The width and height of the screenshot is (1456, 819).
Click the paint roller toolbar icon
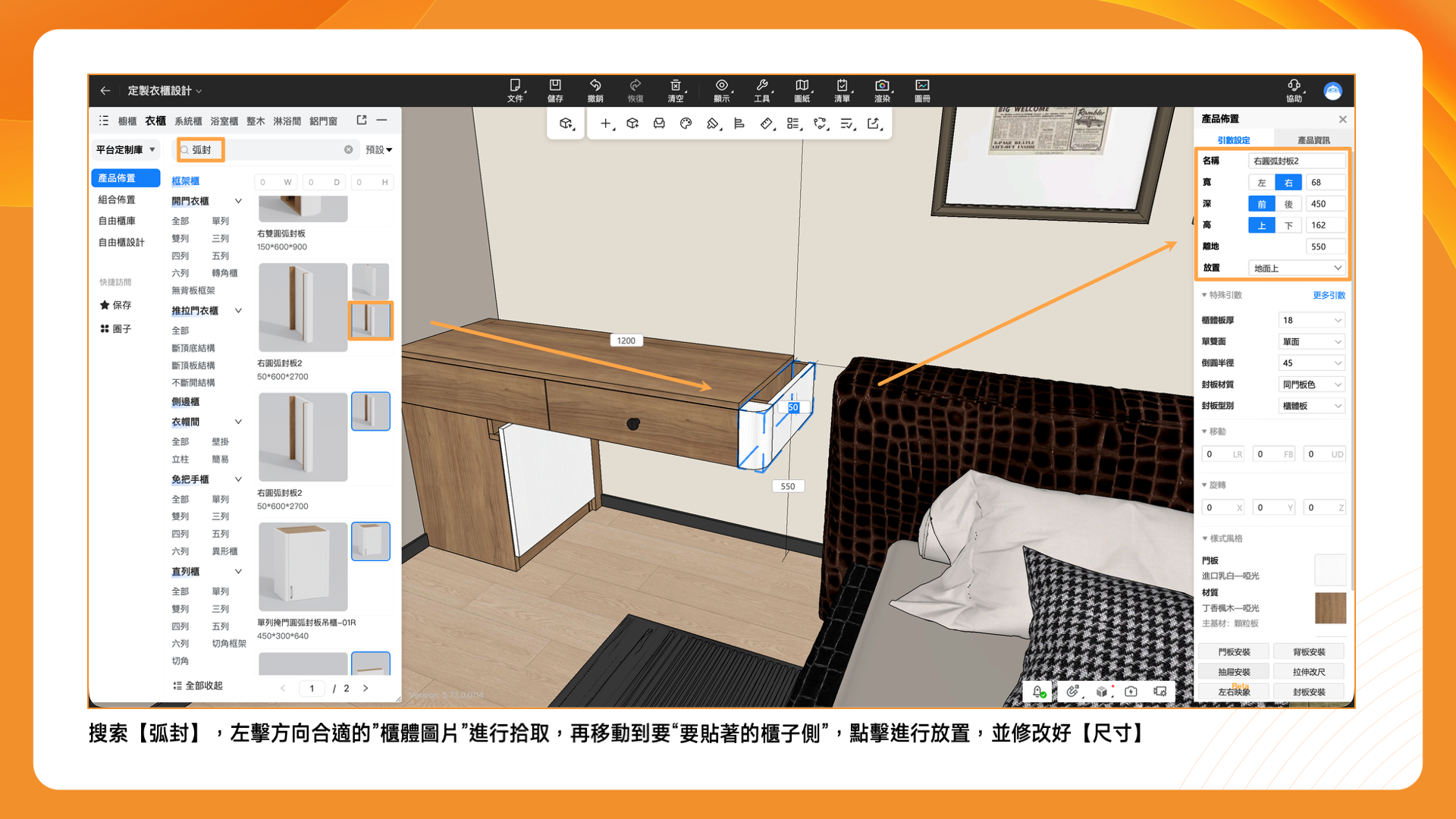[x=712, y=124]
